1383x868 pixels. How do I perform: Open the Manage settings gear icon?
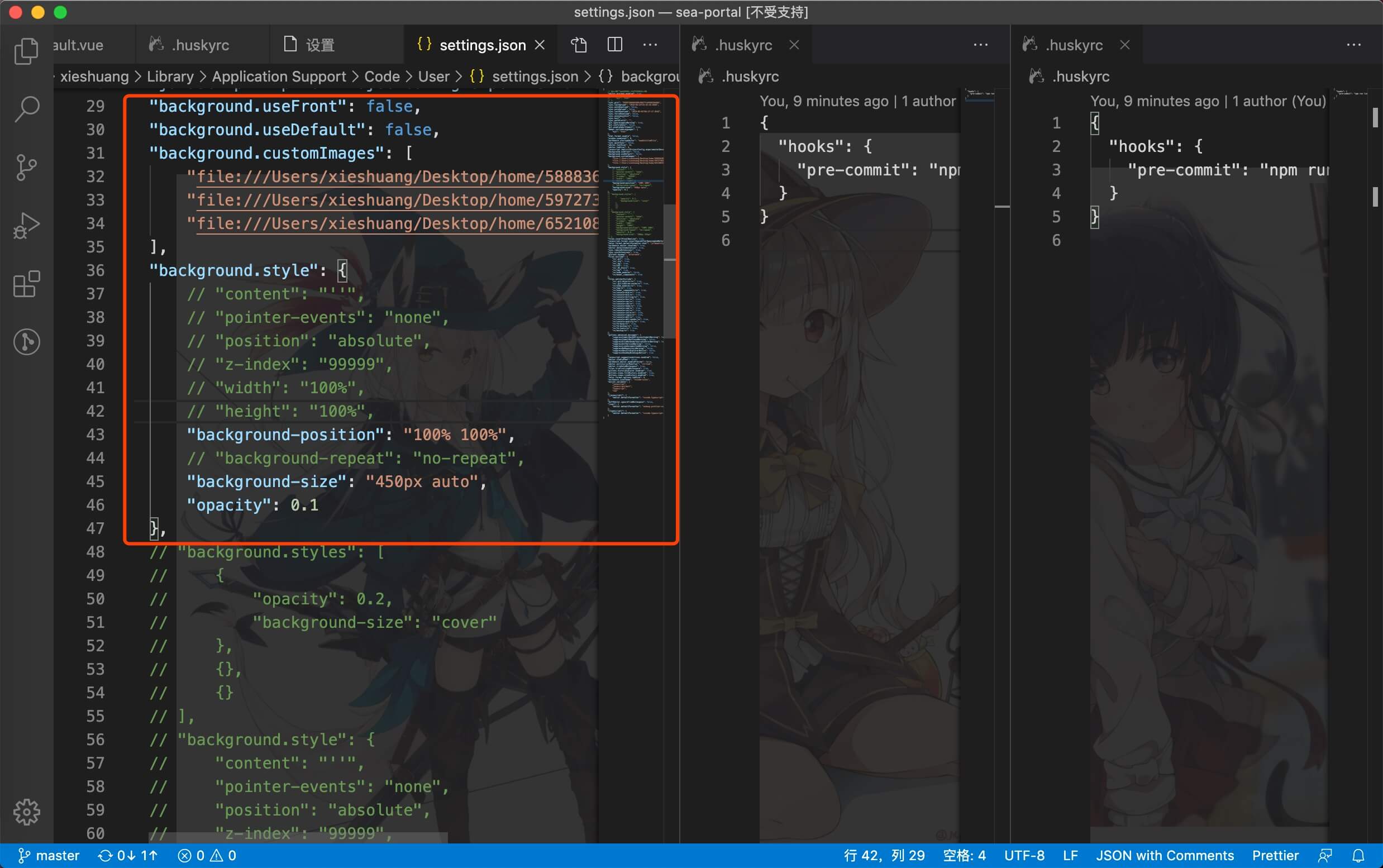[26, 812]
